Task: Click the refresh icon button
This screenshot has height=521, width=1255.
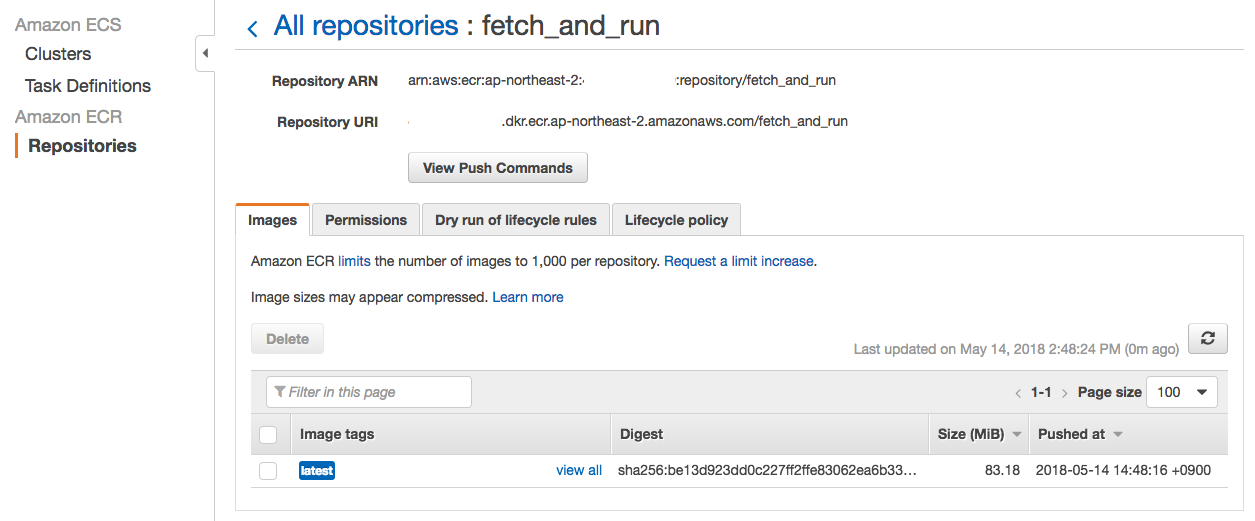Action: point(1207,339)
